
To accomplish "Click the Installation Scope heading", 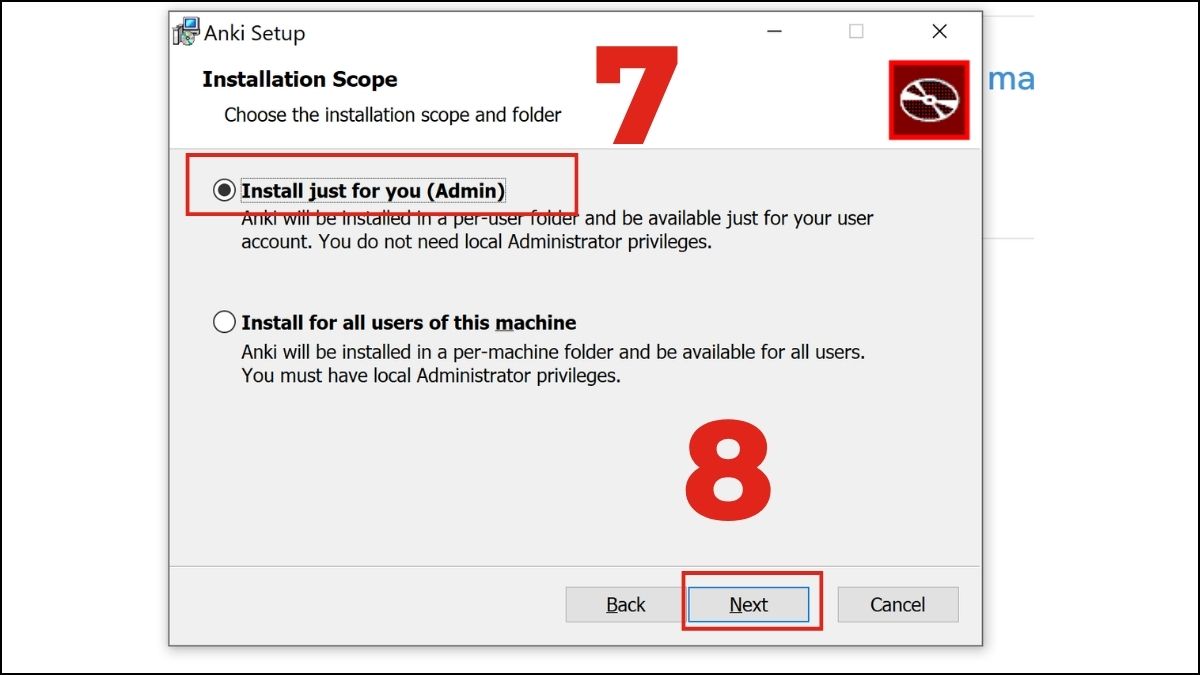I will (300, 79).
